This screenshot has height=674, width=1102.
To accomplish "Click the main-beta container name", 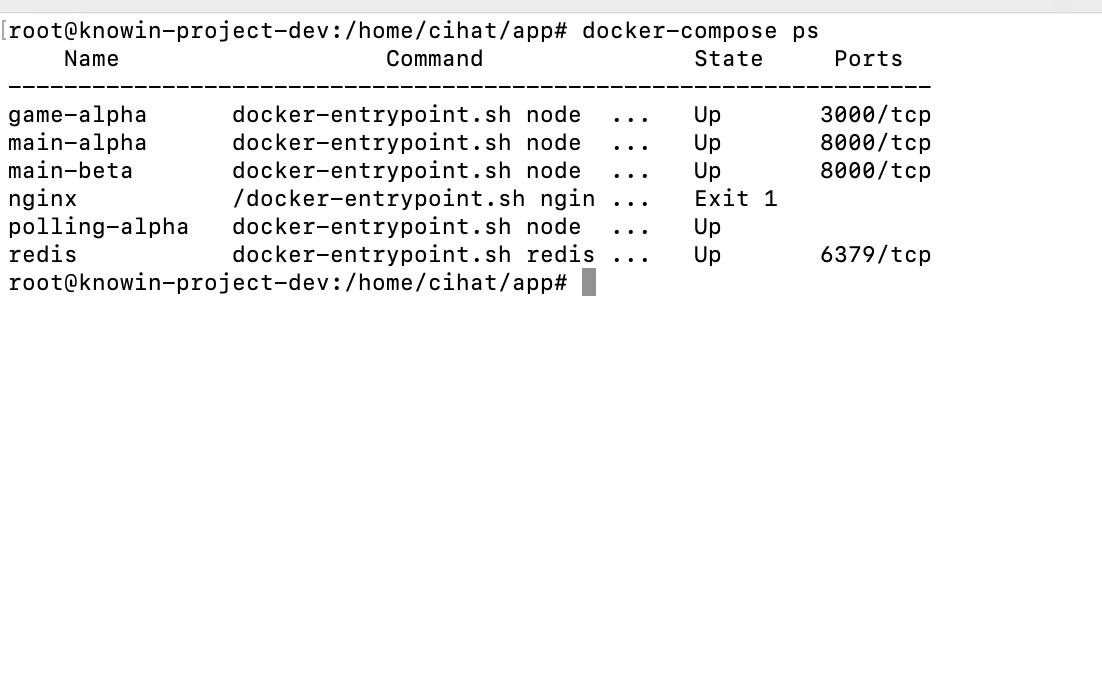I will [70, 171].
